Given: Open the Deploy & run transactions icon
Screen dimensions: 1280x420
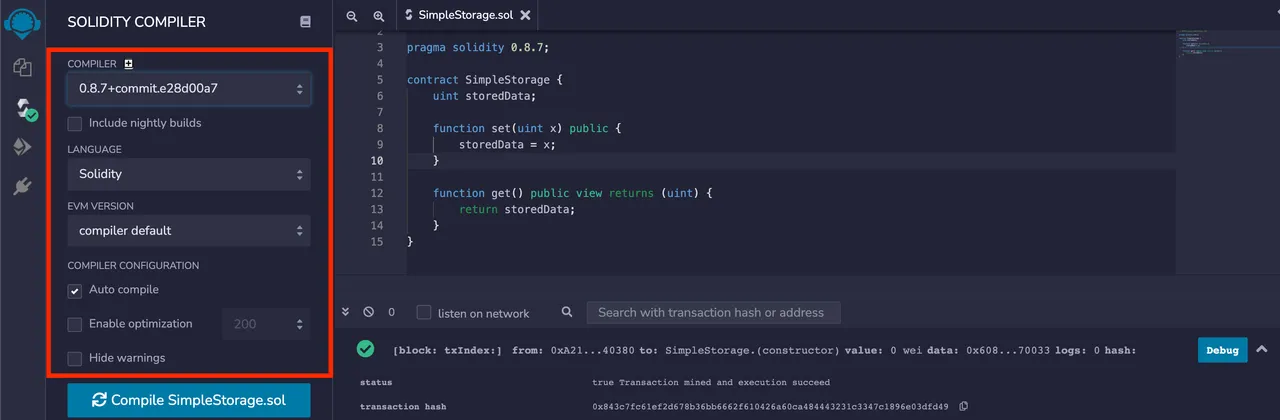Looking at the screenshot, I should tap(22, 147).
